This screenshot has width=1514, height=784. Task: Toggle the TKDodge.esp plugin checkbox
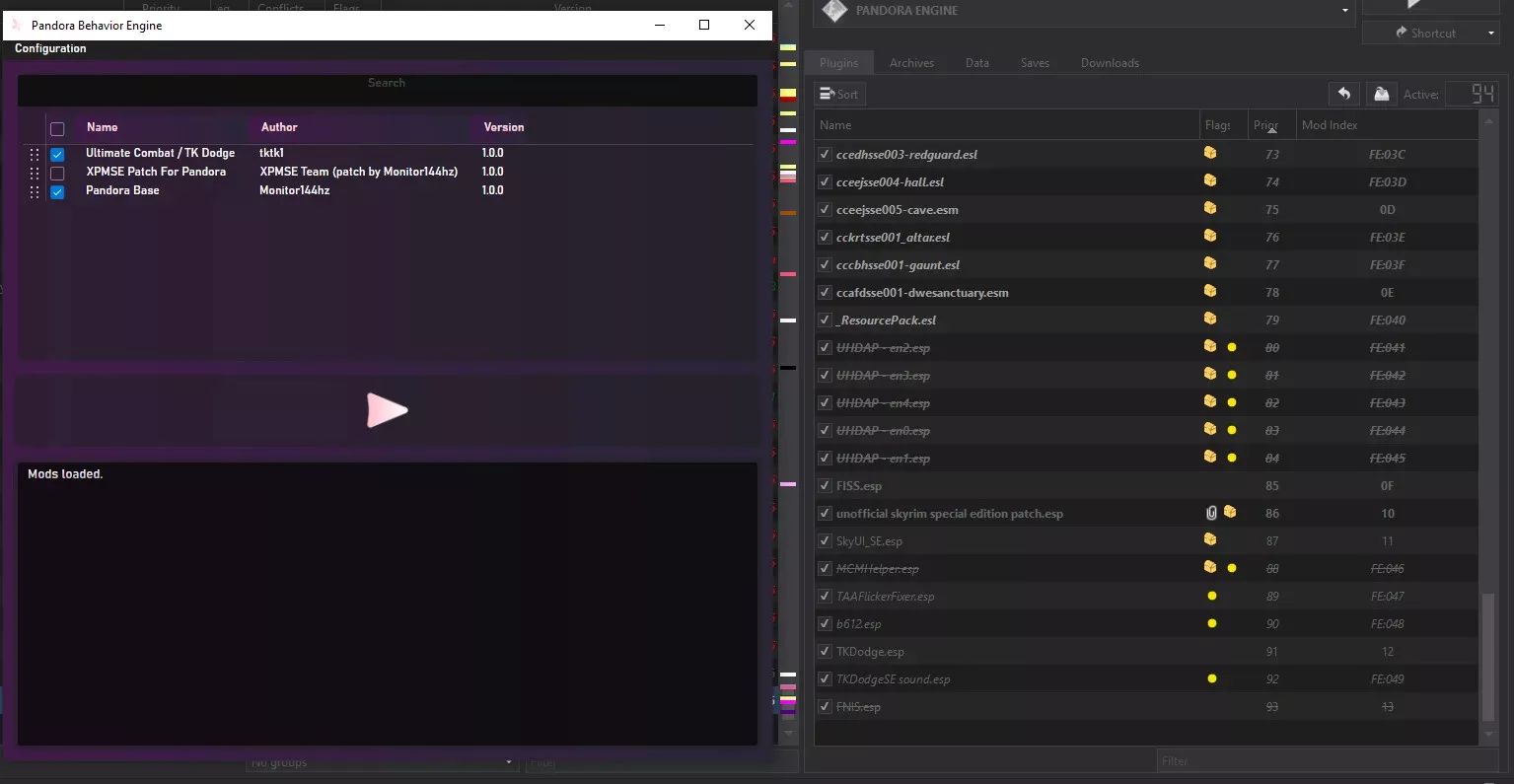(x=825, y=652)
